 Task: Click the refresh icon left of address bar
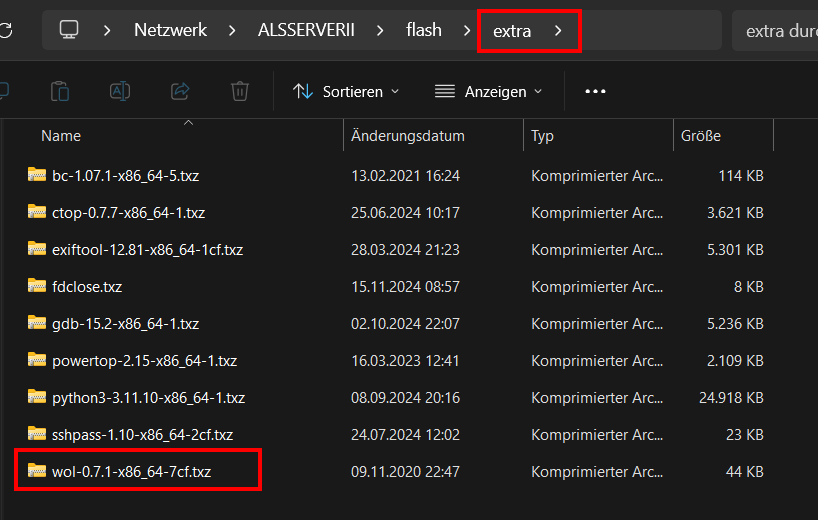click(5, 30)
